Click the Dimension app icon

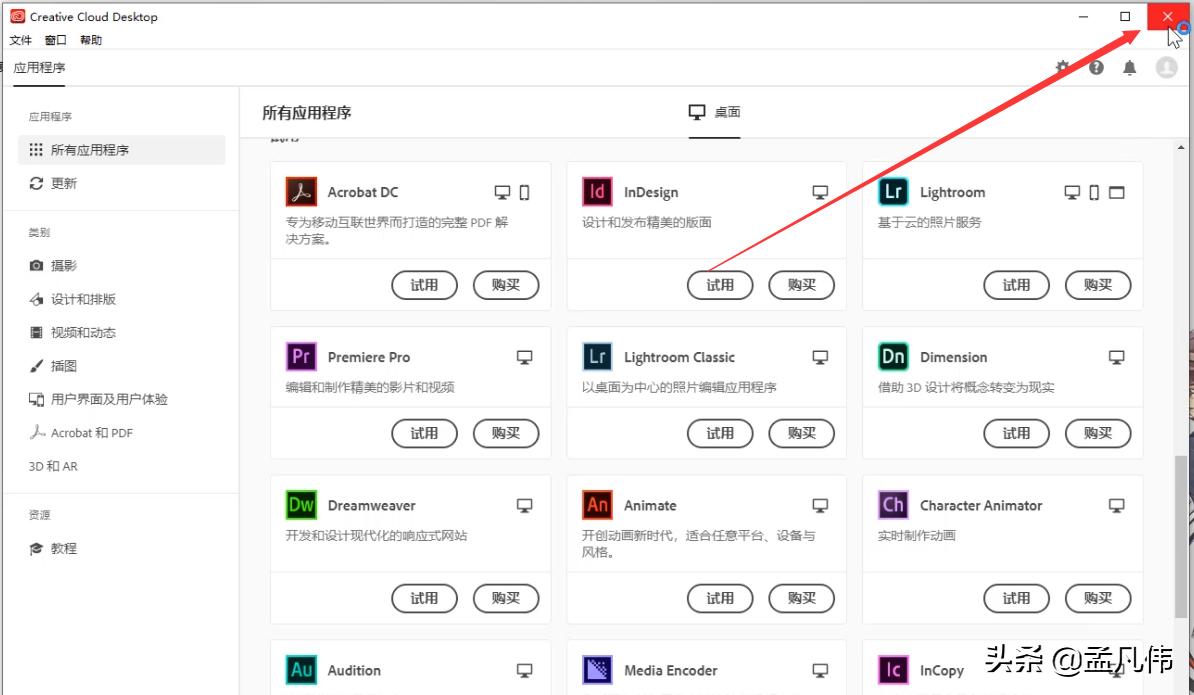(x=893, y=356)
